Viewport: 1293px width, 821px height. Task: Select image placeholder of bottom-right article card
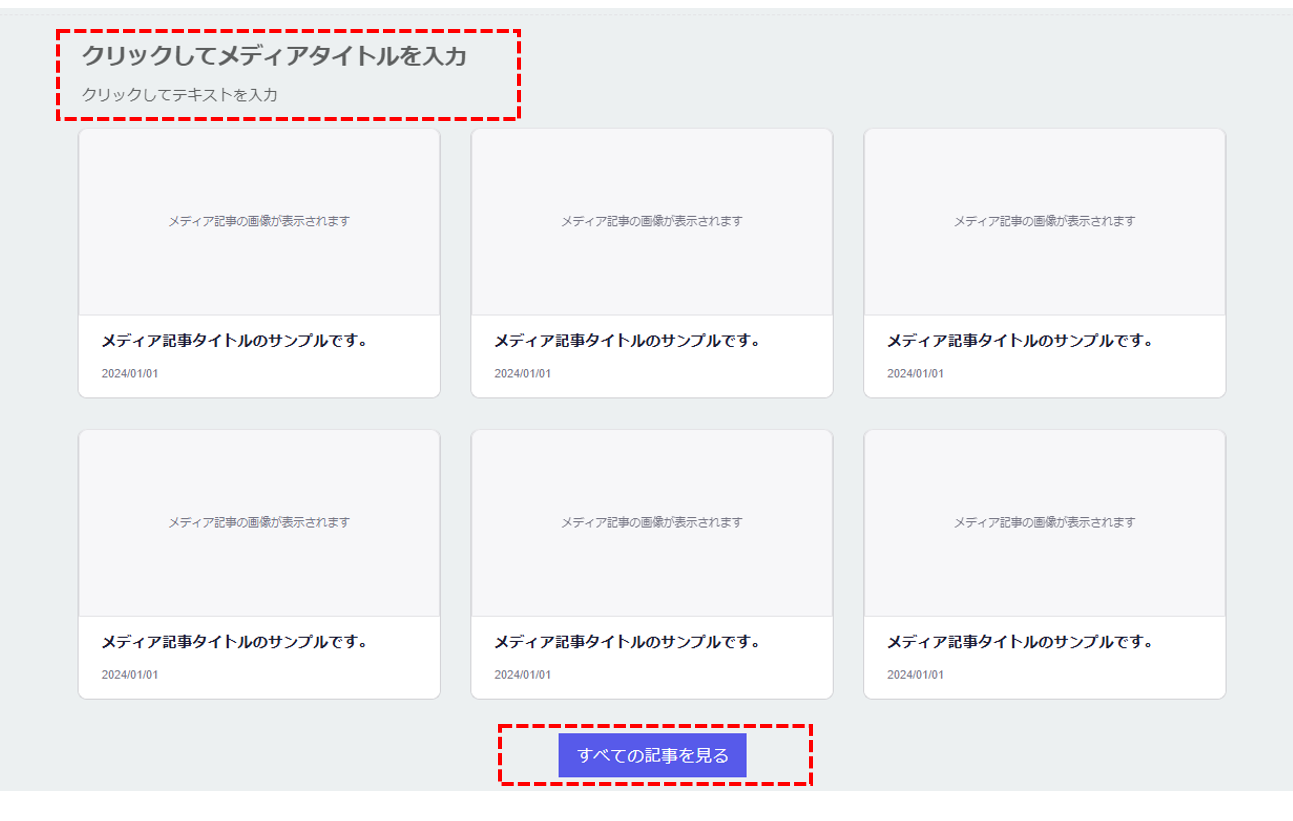click(1044, 522)
